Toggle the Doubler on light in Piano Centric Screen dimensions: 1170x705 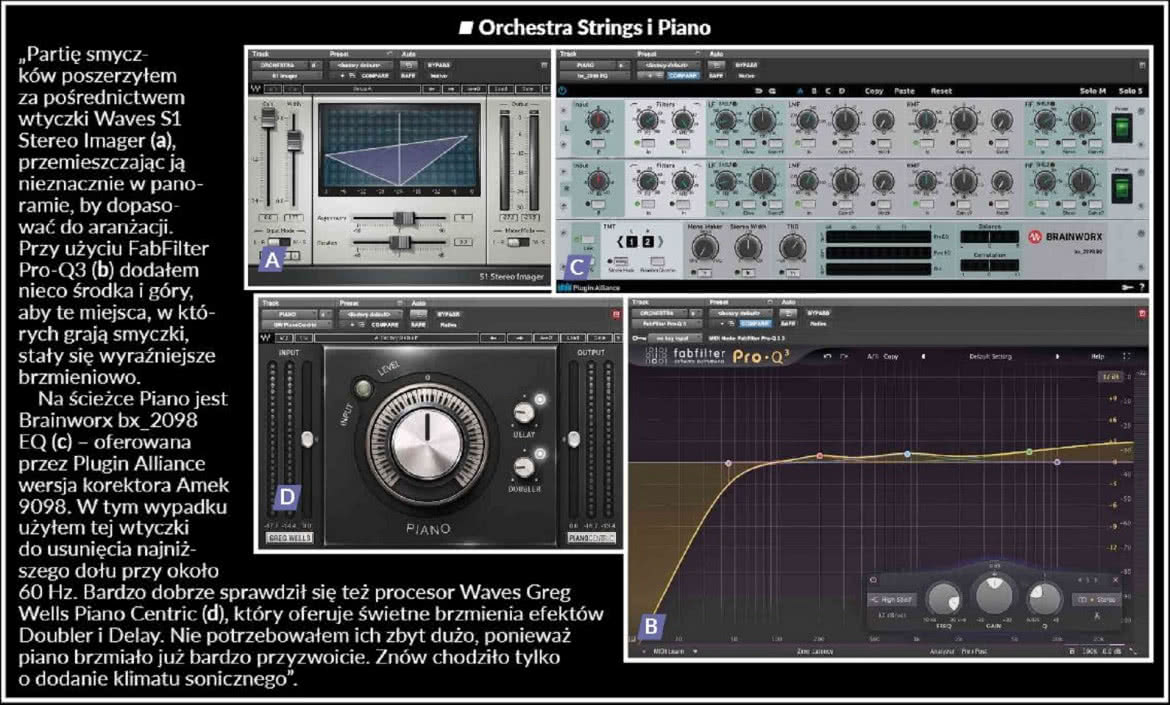(539, 454)
